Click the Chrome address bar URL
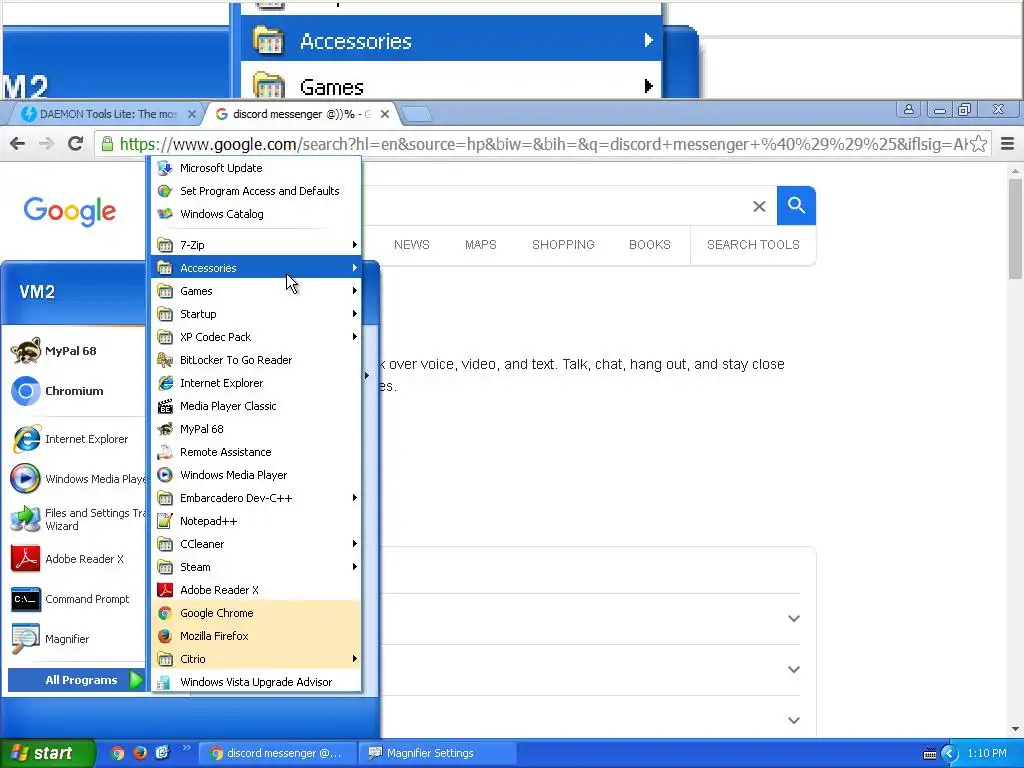The width and height of the screenshot is (1024, 768). [543, 144]
